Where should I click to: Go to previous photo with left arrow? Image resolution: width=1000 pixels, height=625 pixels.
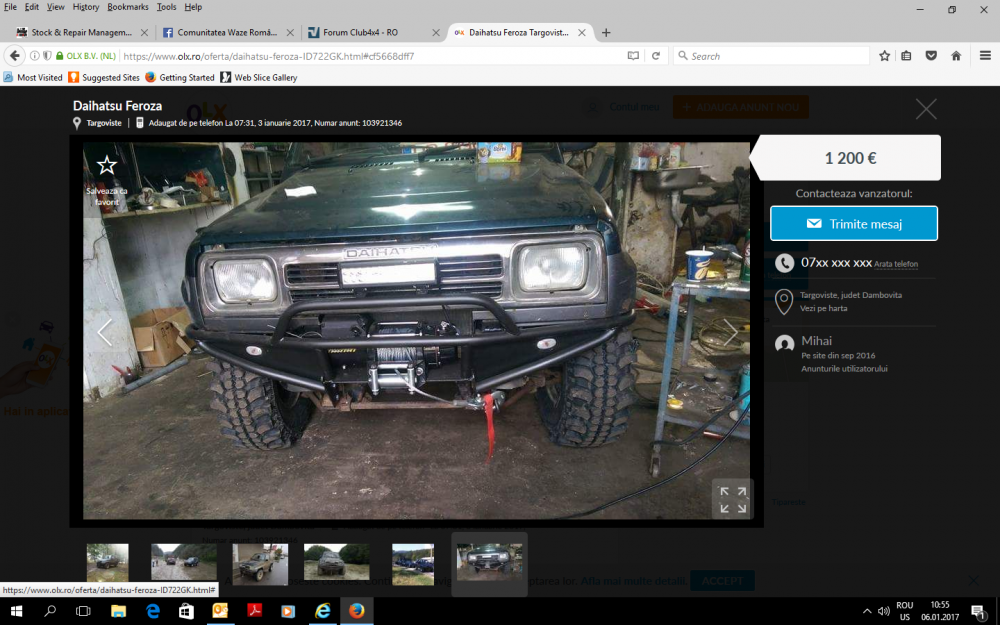pos(105,332)
